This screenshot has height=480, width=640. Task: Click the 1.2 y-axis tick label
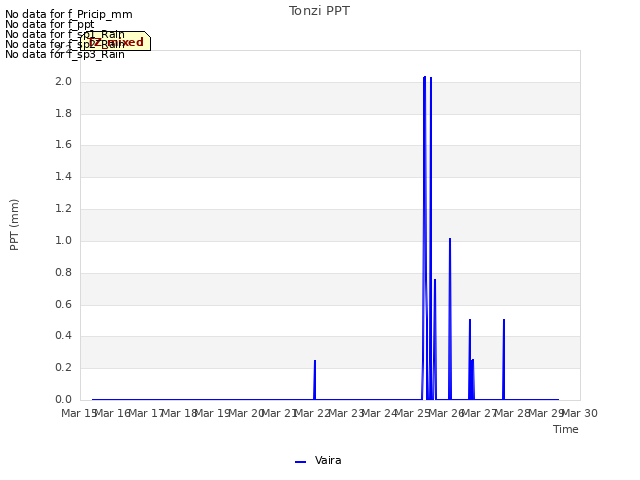pyautogui.click(x=63, y=209)
